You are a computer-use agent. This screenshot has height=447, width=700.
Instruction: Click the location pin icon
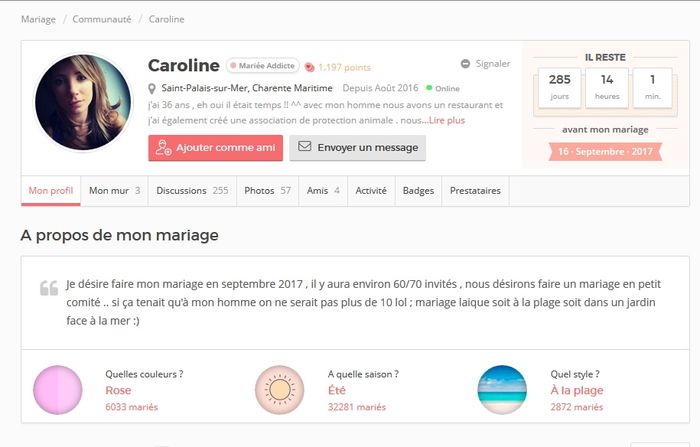152,88
